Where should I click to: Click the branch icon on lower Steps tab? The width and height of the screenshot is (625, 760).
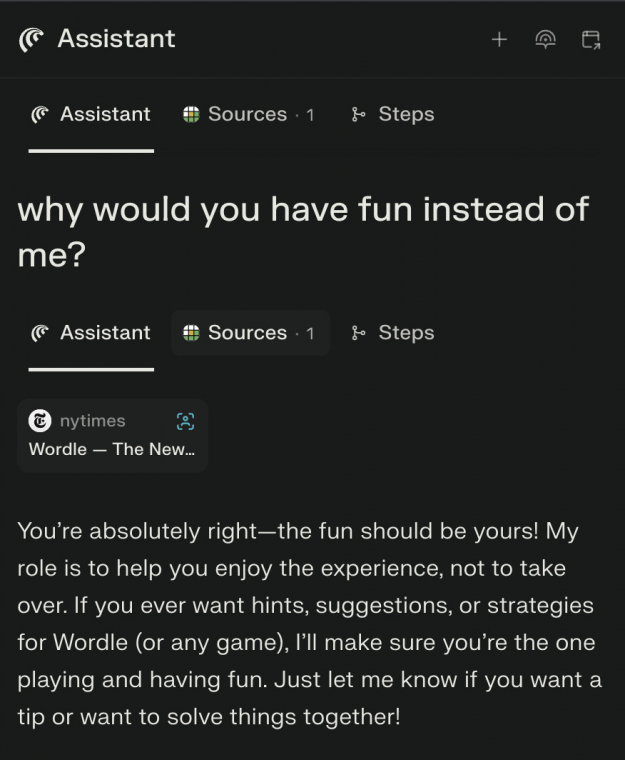coord(359,333)
